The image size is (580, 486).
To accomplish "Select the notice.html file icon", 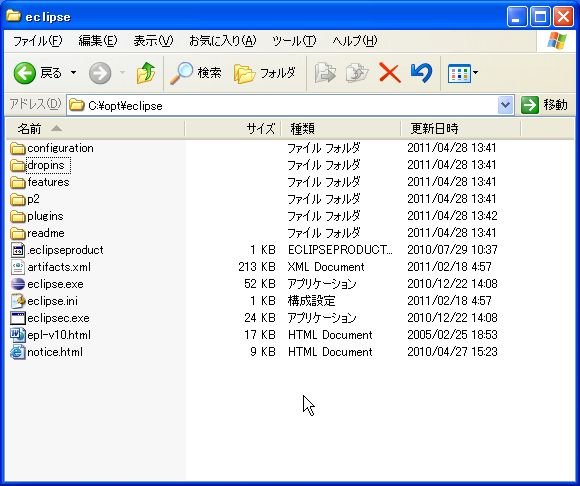I will click(18, 352).
